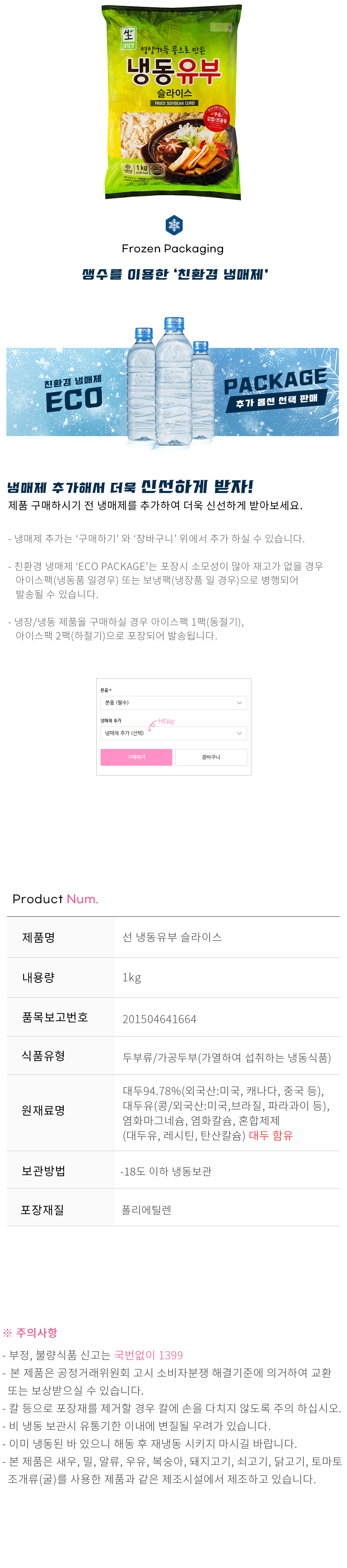Open the 본품 (필수) dropdown

coord(173,703)
